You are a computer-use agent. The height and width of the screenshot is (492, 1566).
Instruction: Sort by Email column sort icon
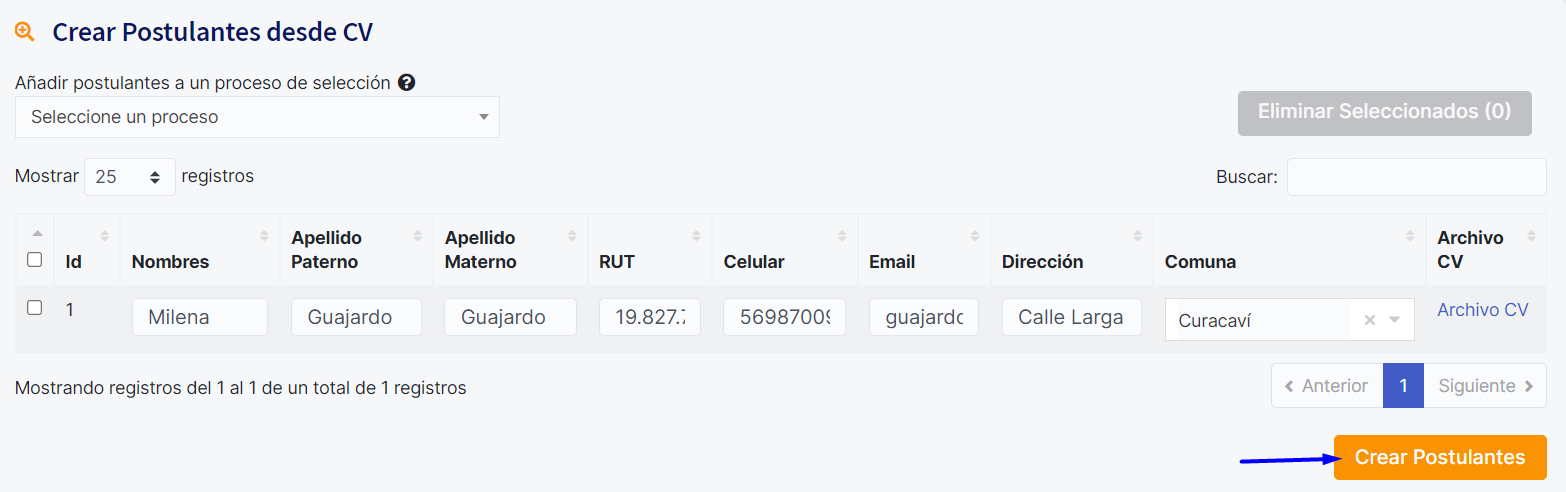click(x=974, y=236)
